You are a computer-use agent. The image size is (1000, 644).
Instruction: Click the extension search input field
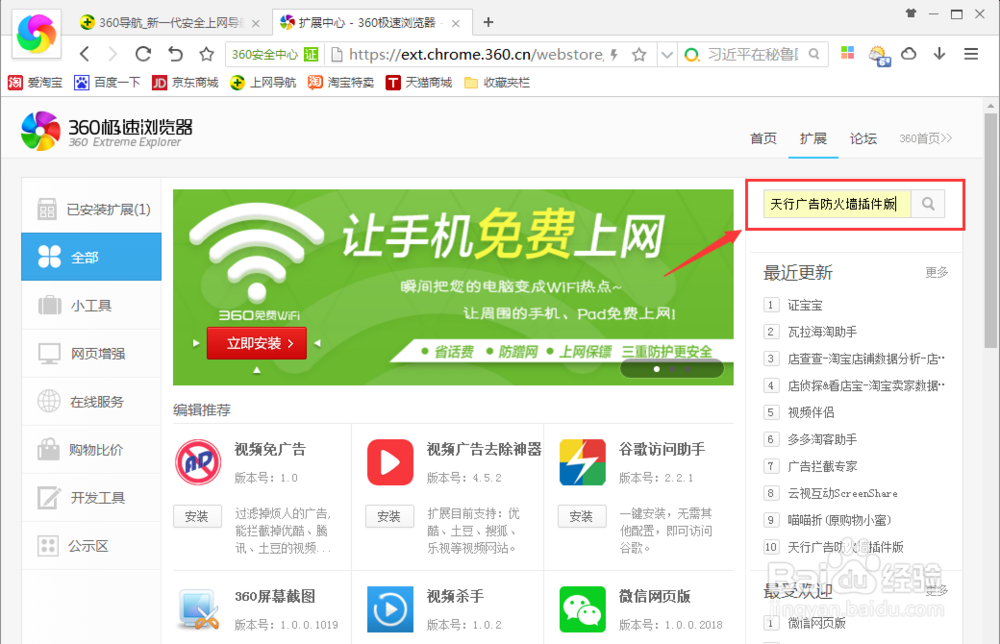[837, 204]
